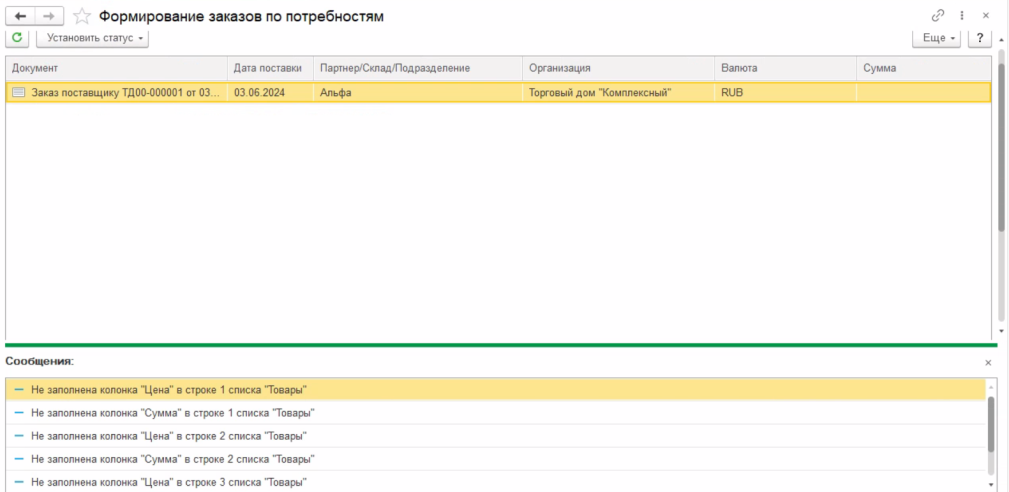Click the Дата поставки column header
Viewport: 1009px width, 492px height.
pos(268,68)
